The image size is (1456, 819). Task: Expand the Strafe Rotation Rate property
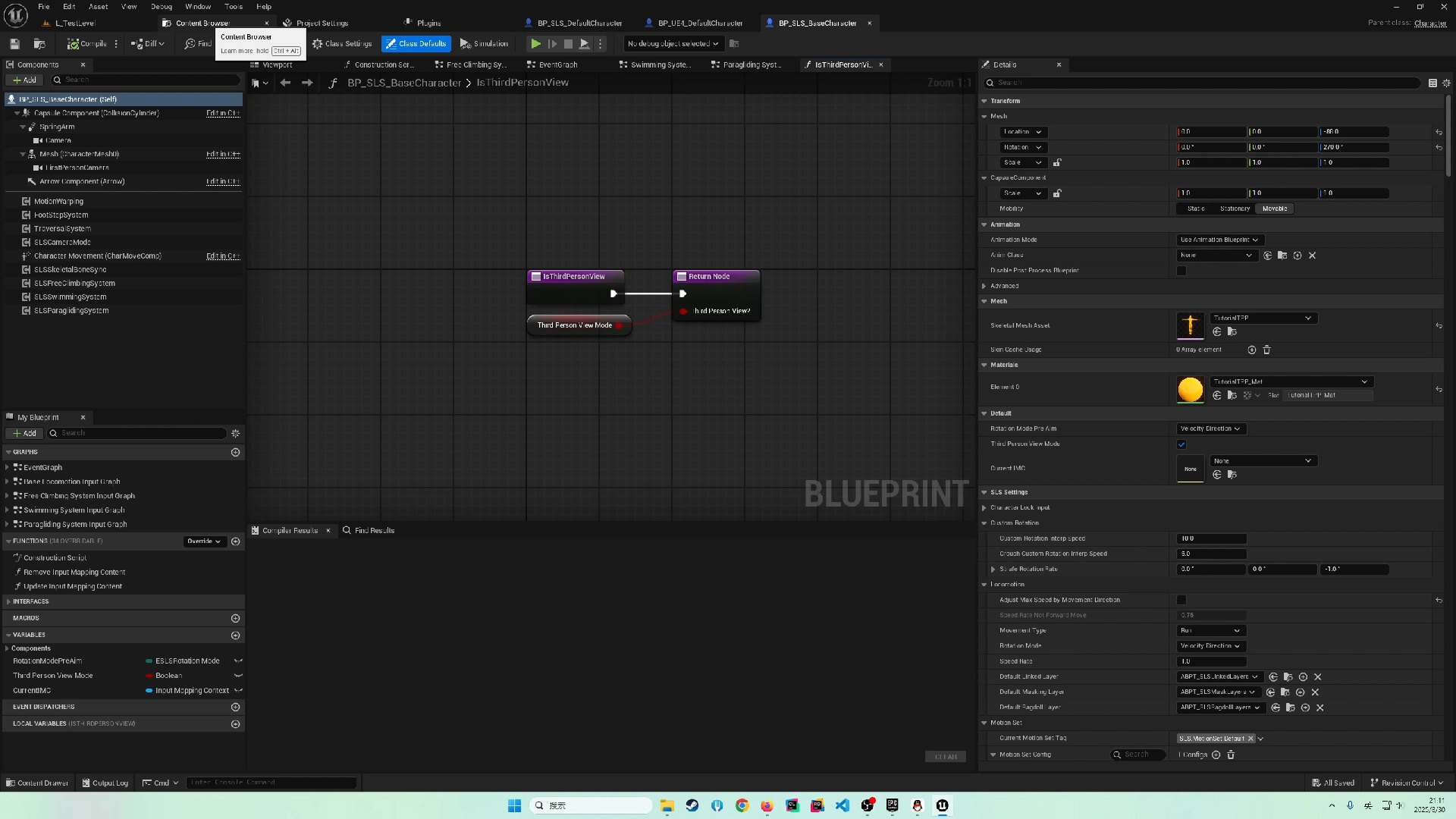993,570
